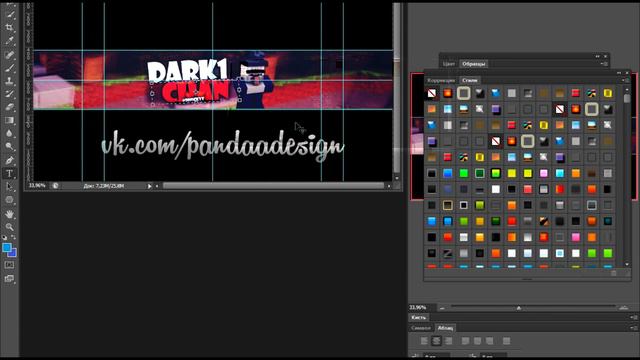640x360 pixels.
Task: Select the Gradient tool
Action: pyautogui.click(x=9, y=120)
